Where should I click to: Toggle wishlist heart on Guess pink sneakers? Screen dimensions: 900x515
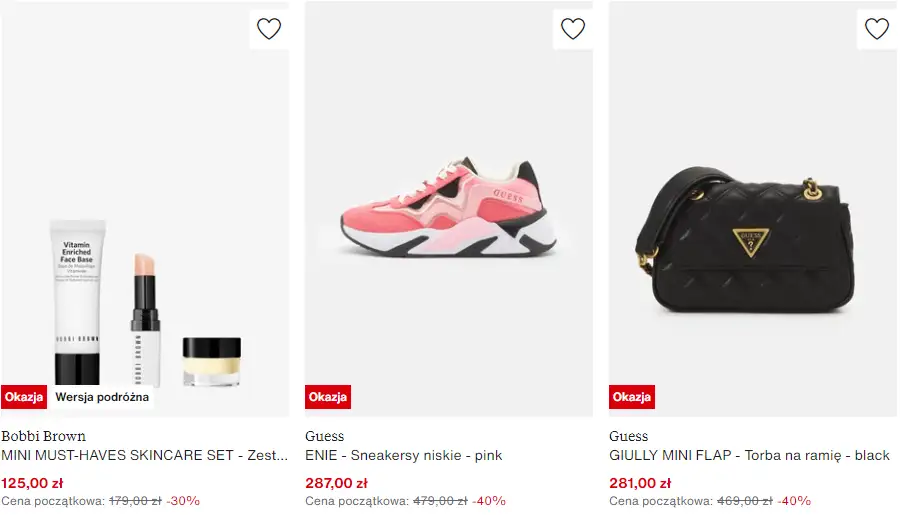[573, 29]
